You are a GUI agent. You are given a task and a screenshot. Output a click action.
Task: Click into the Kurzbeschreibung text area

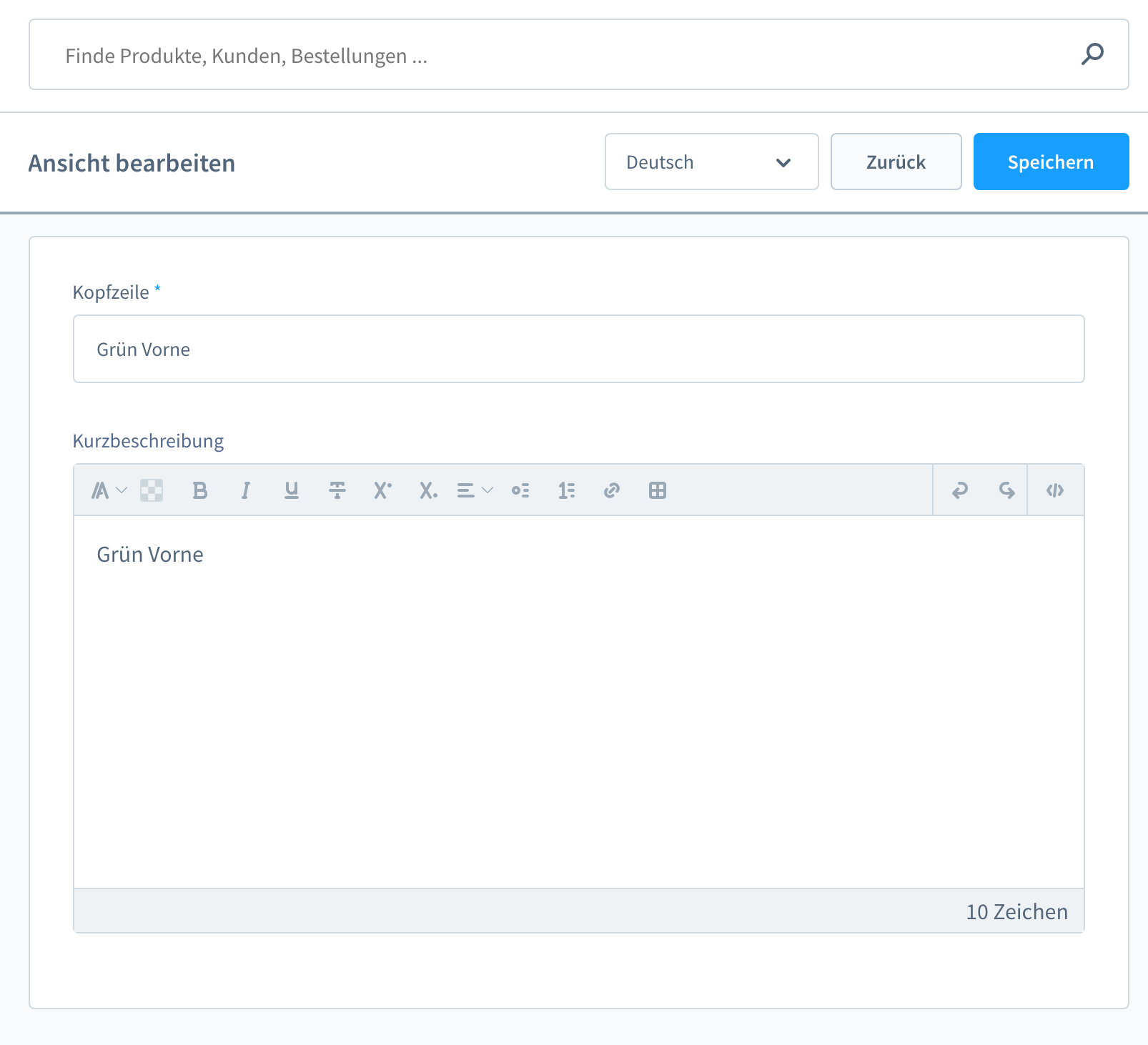click(x=579, y=702)
